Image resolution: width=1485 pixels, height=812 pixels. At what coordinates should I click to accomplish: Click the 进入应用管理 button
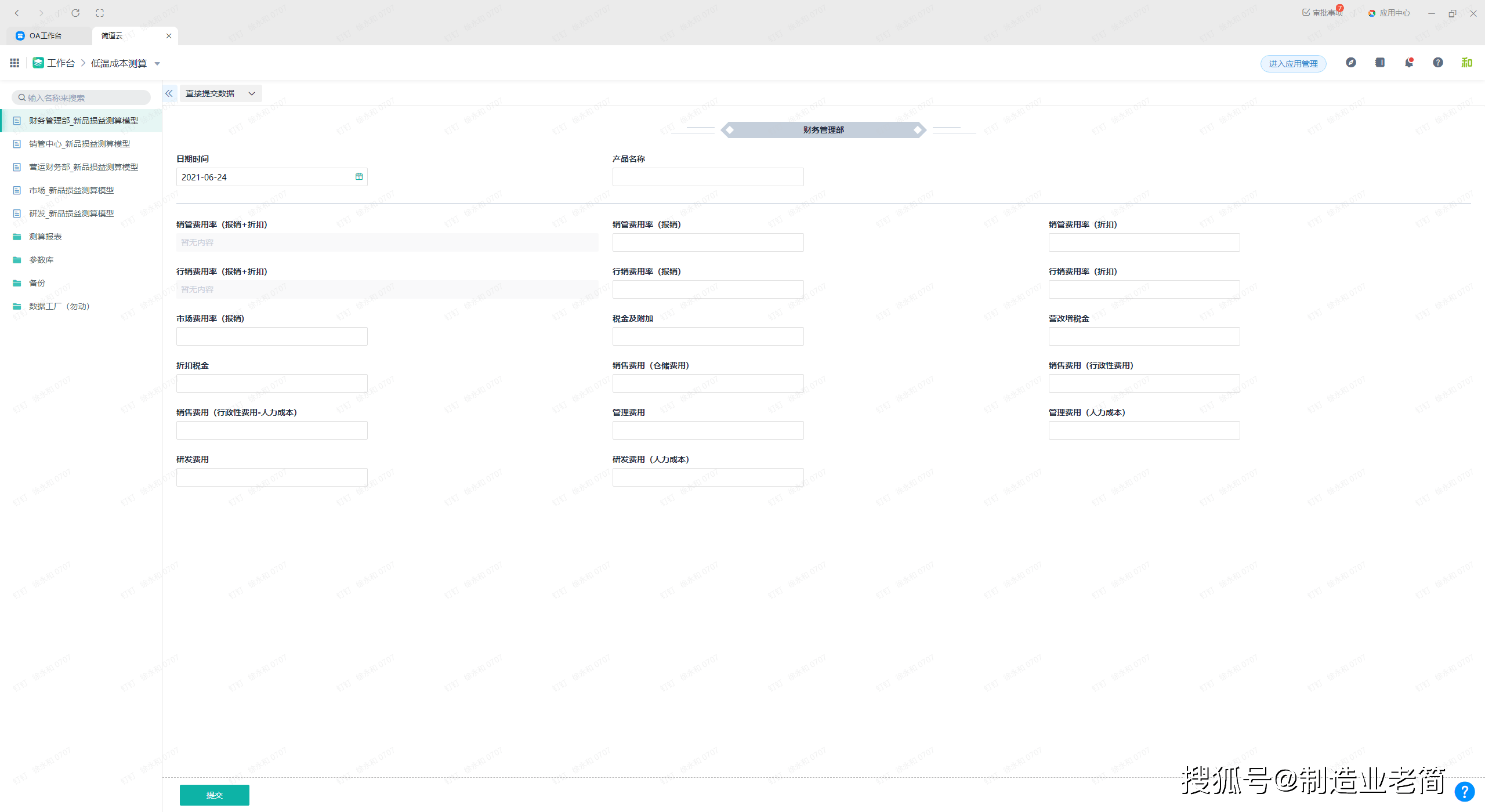(1293, 64)
